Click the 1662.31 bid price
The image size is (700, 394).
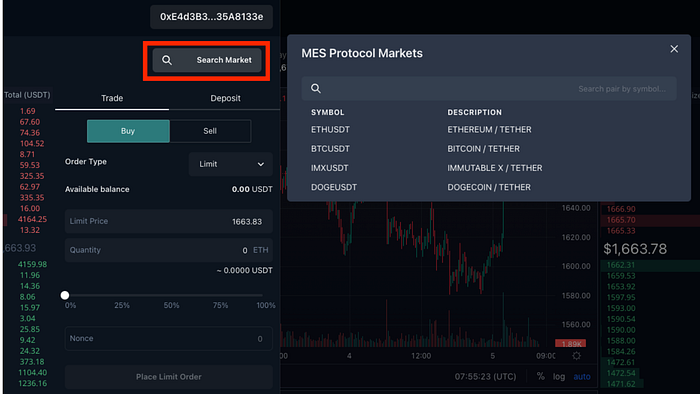[621, 265]
